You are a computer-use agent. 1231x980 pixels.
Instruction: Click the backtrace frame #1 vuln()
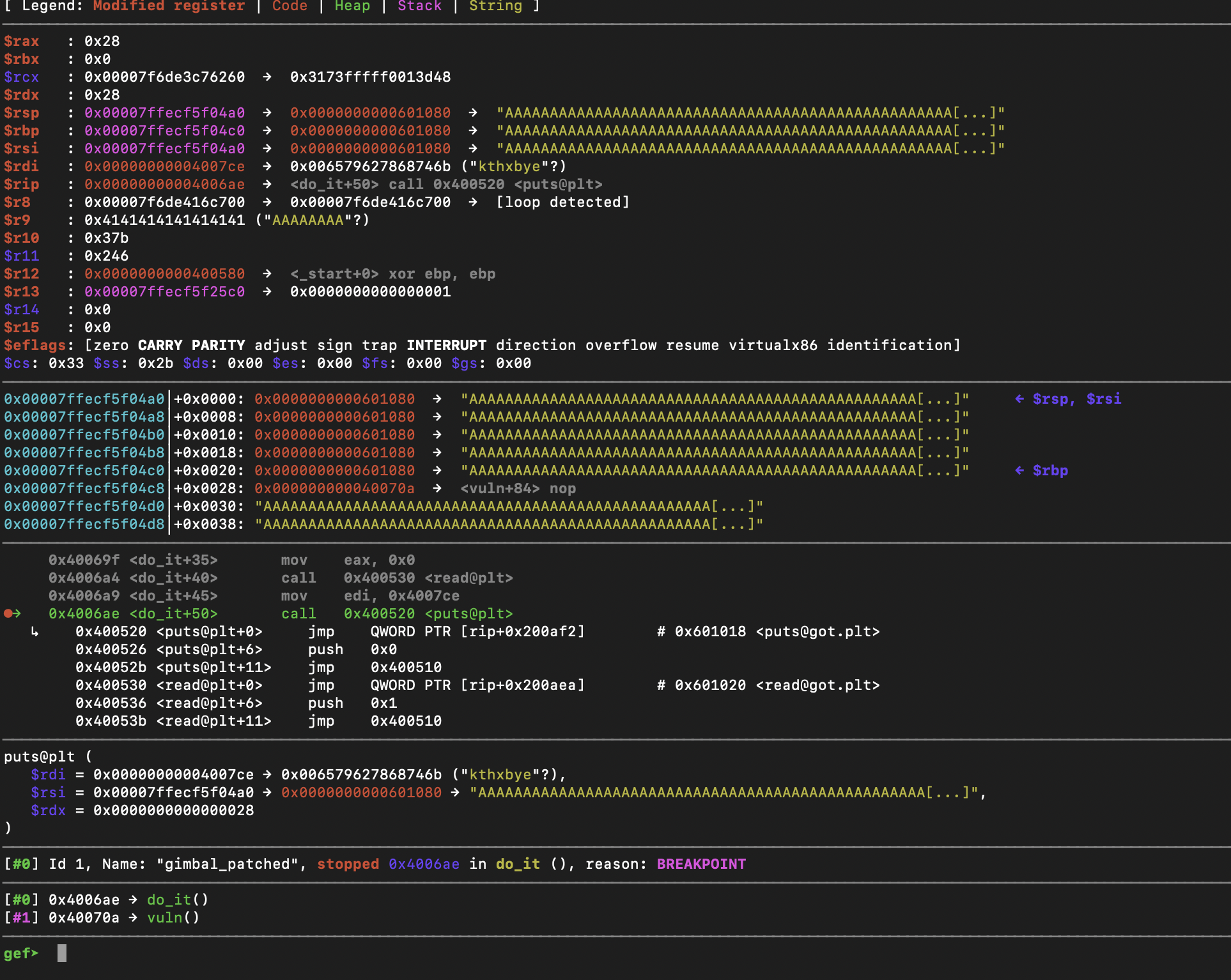point(102,917)
